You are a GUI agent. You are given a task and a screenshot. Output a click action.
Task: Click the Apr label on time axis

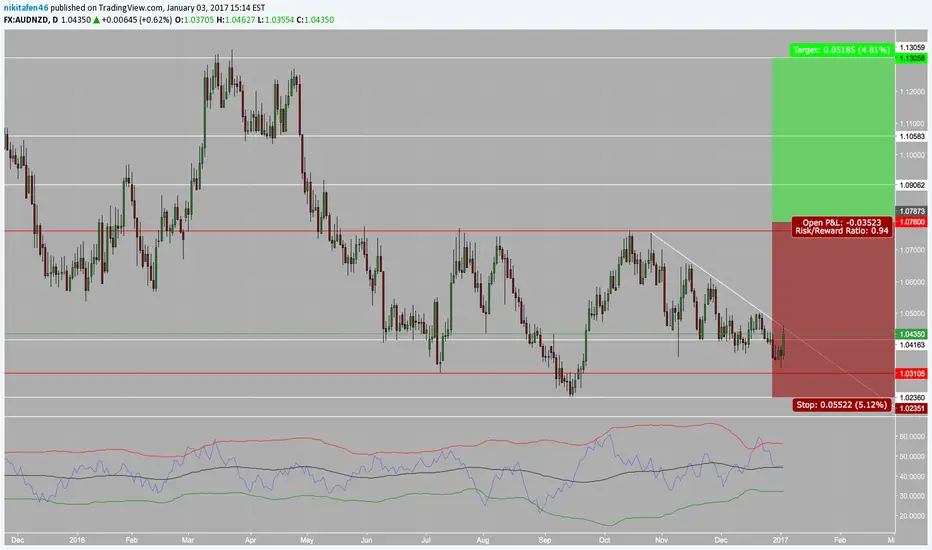(x=250, y=540)
